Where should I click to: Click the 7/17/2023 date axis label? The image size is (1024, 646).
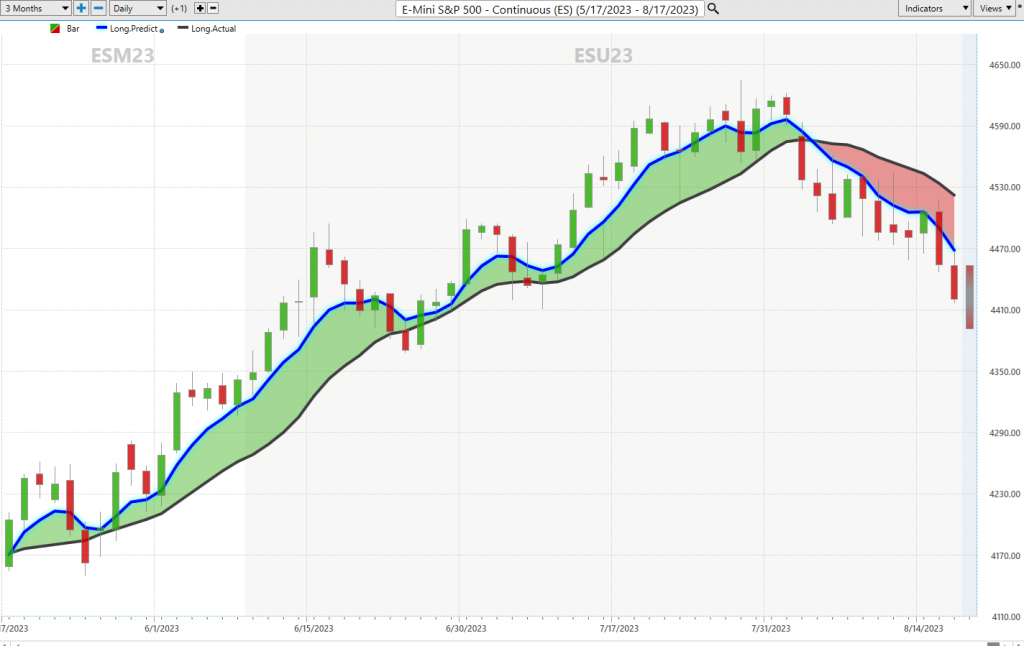coord(618,628)
